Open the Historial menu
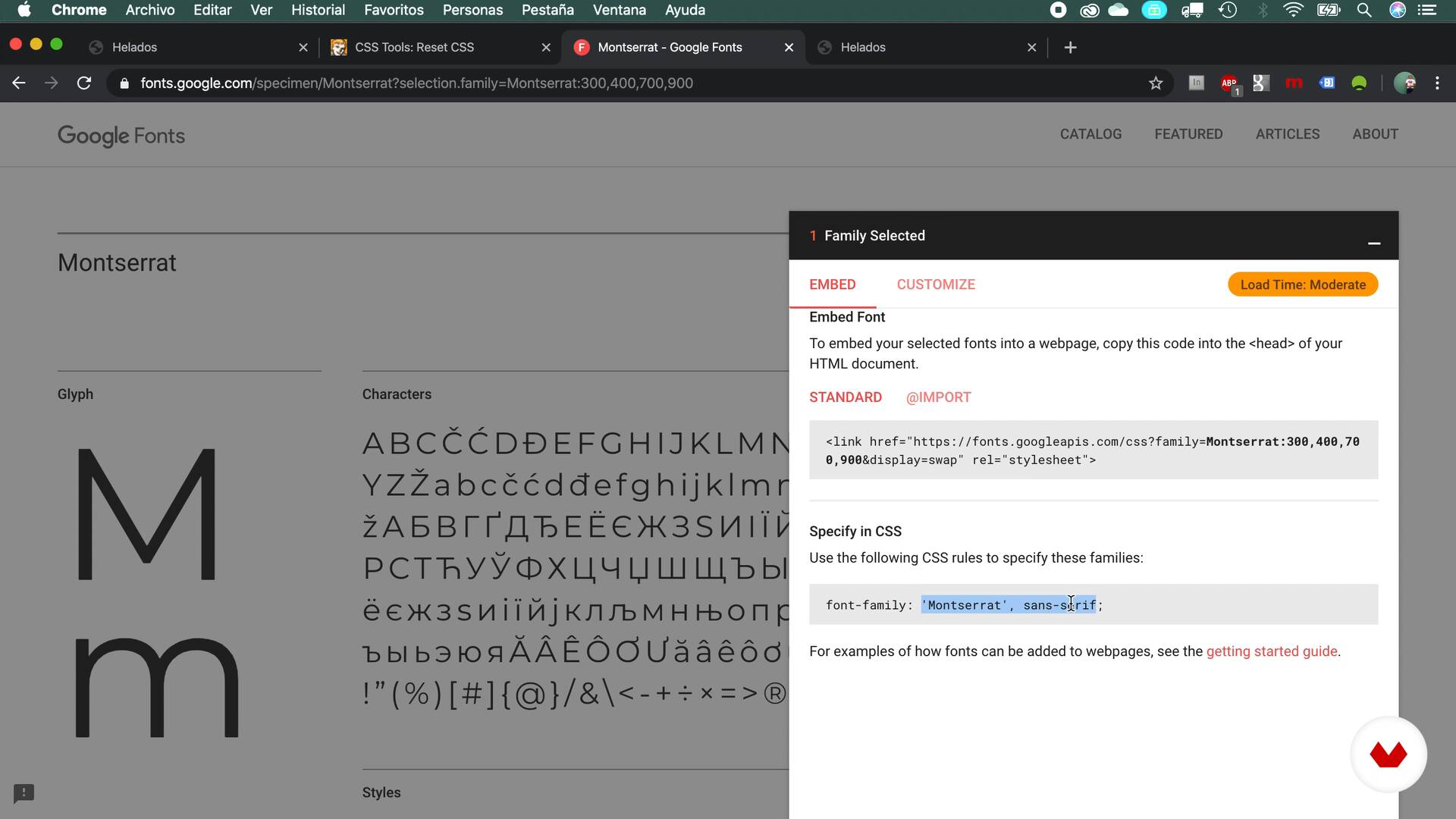The height and width of the screenshot is (819, 1456). click(318, 10)
